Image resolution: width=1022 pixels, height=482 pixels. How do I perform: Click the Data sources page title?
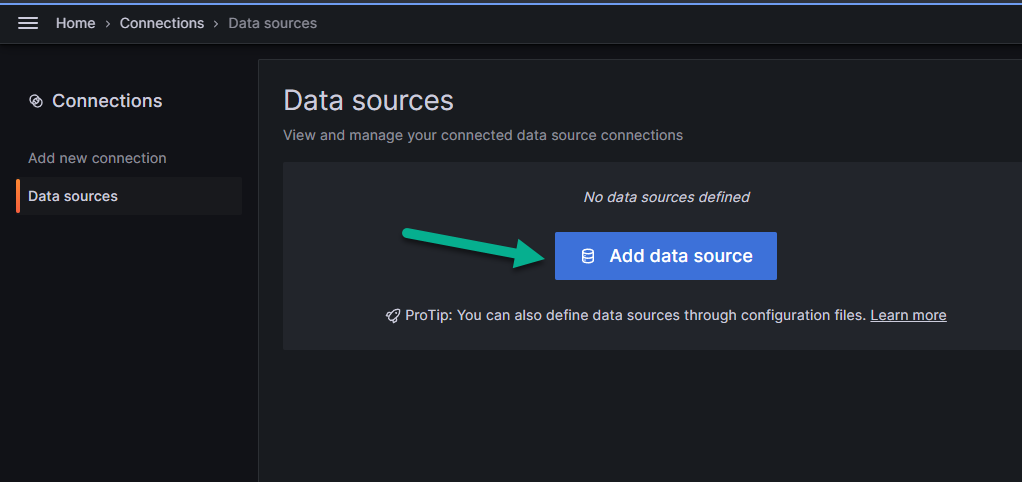click(x=368, y=100)
